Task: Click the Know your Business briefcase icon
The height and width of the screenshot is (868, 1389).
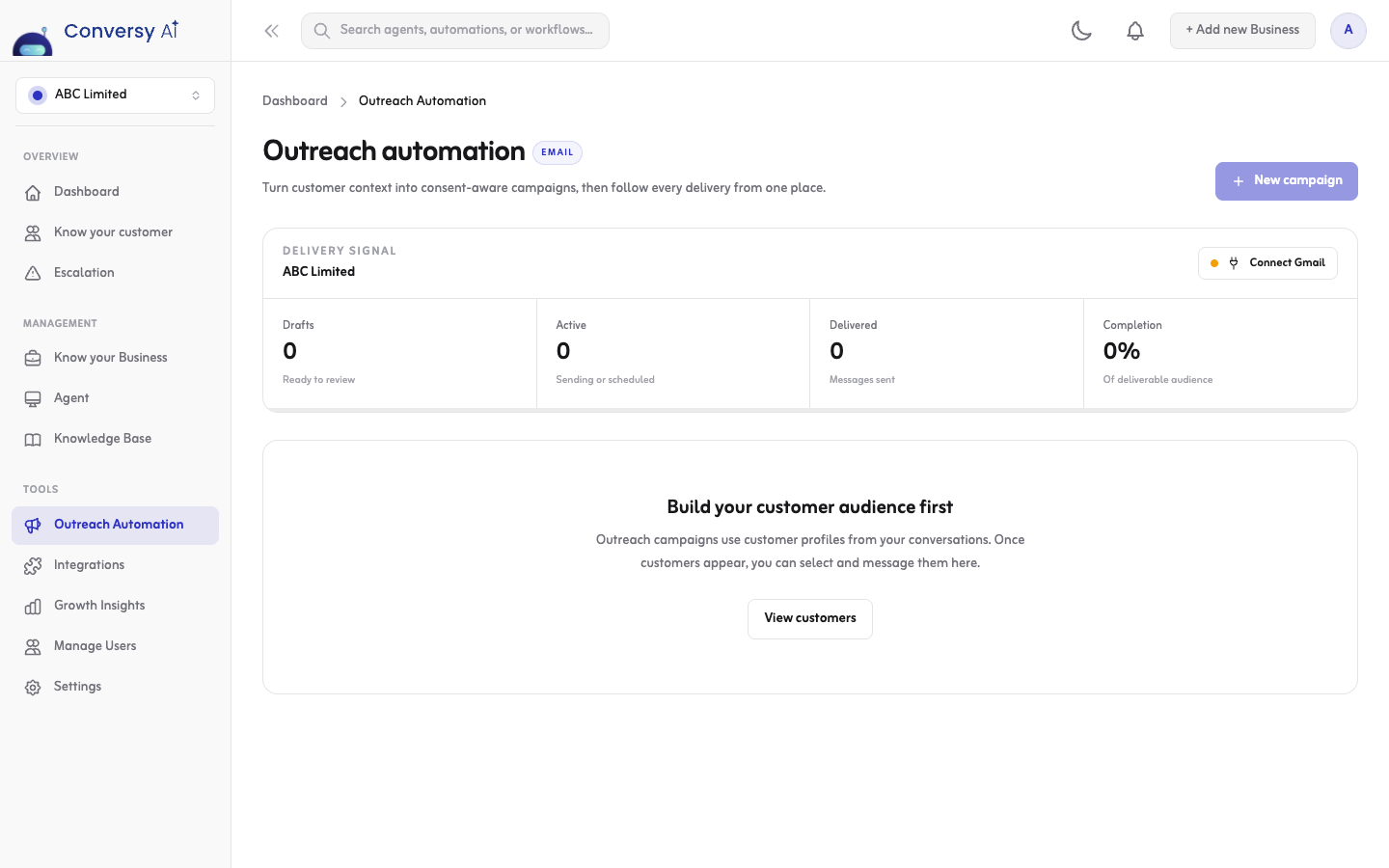Action: tap(33, 358)
